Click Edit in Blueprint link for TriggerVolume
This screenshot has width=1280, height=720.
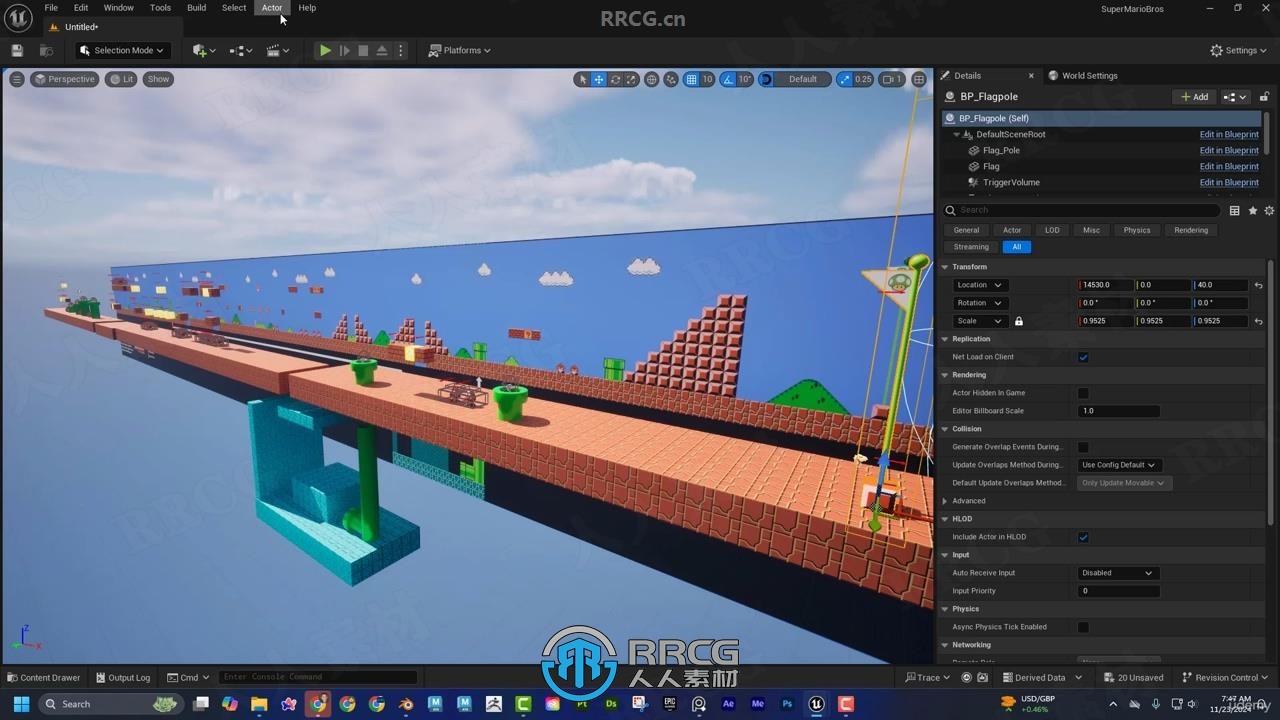(x=1229, y=183)
